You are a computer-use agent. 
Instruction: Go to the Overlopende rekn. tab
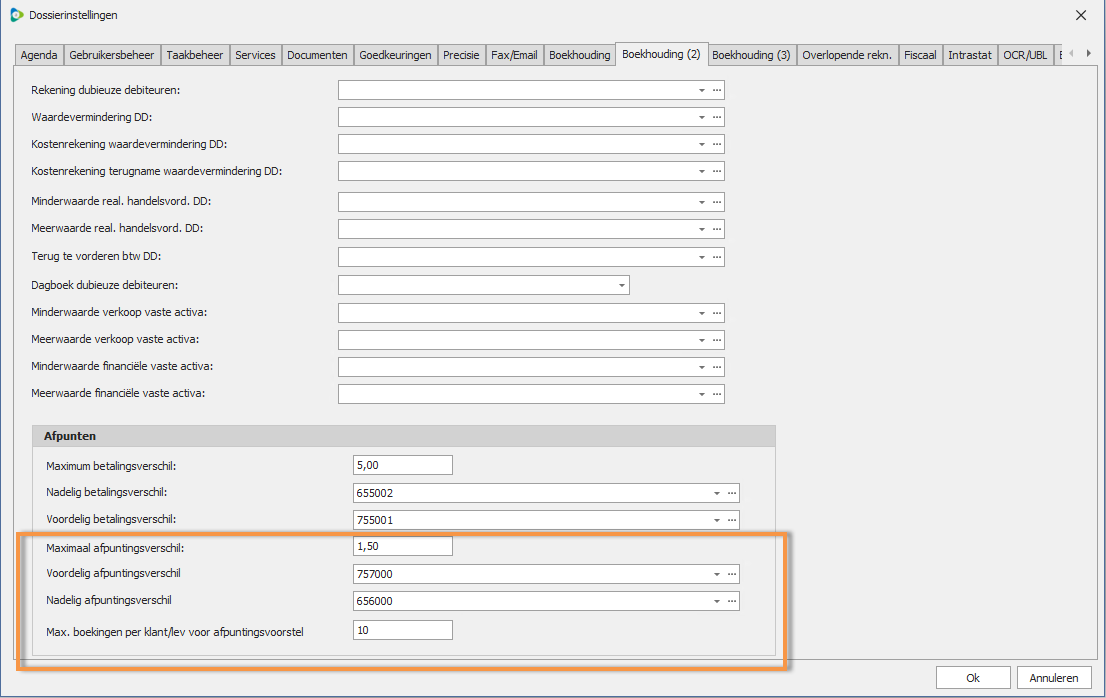tap(847, 55)
